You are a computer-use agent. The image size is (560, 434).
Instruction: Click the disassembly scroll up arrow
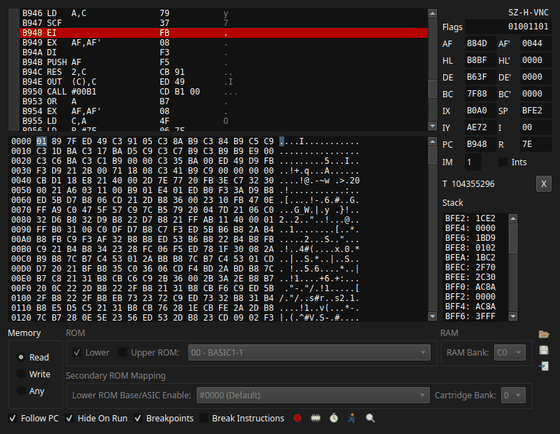(x=432, y=14)
